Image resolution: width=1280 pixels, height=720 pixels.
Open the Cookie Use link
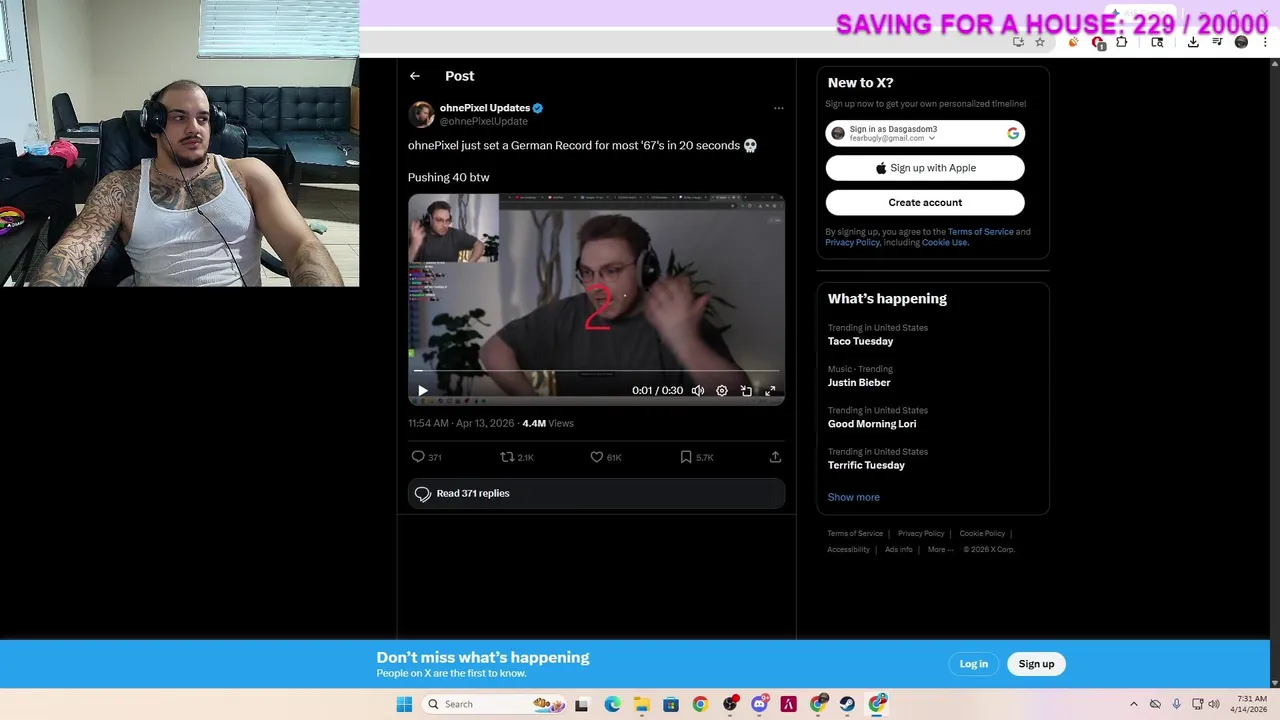coord(944,242)
